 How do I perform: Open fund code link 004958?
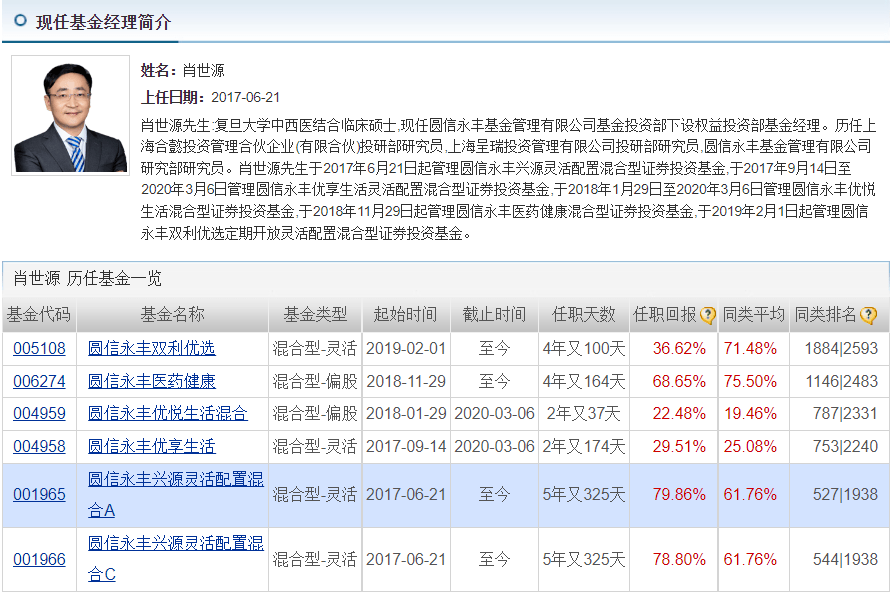pos(39,446)
